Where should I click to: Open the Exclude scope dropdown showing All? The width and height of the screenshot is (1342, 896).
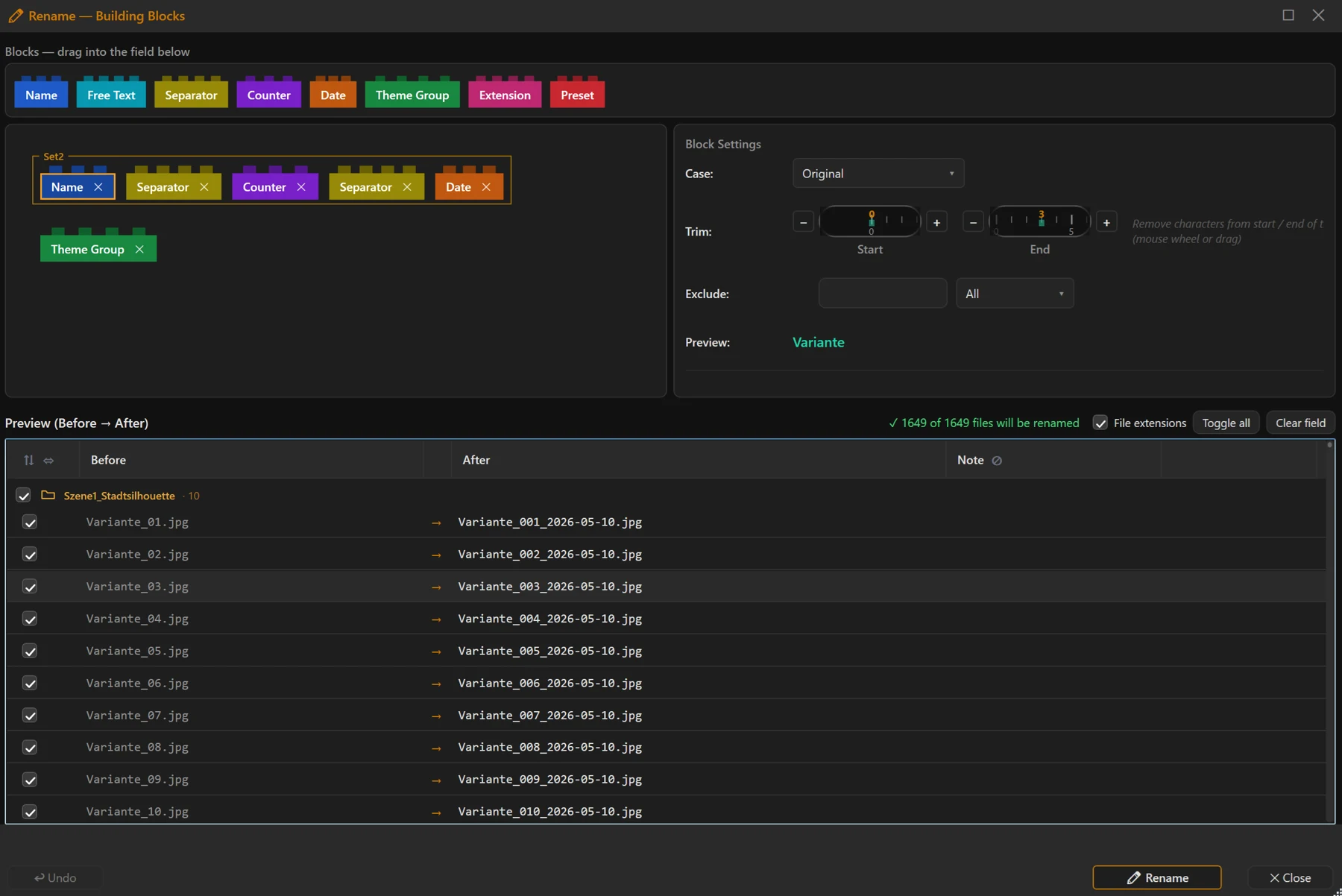click(1015, 294)
